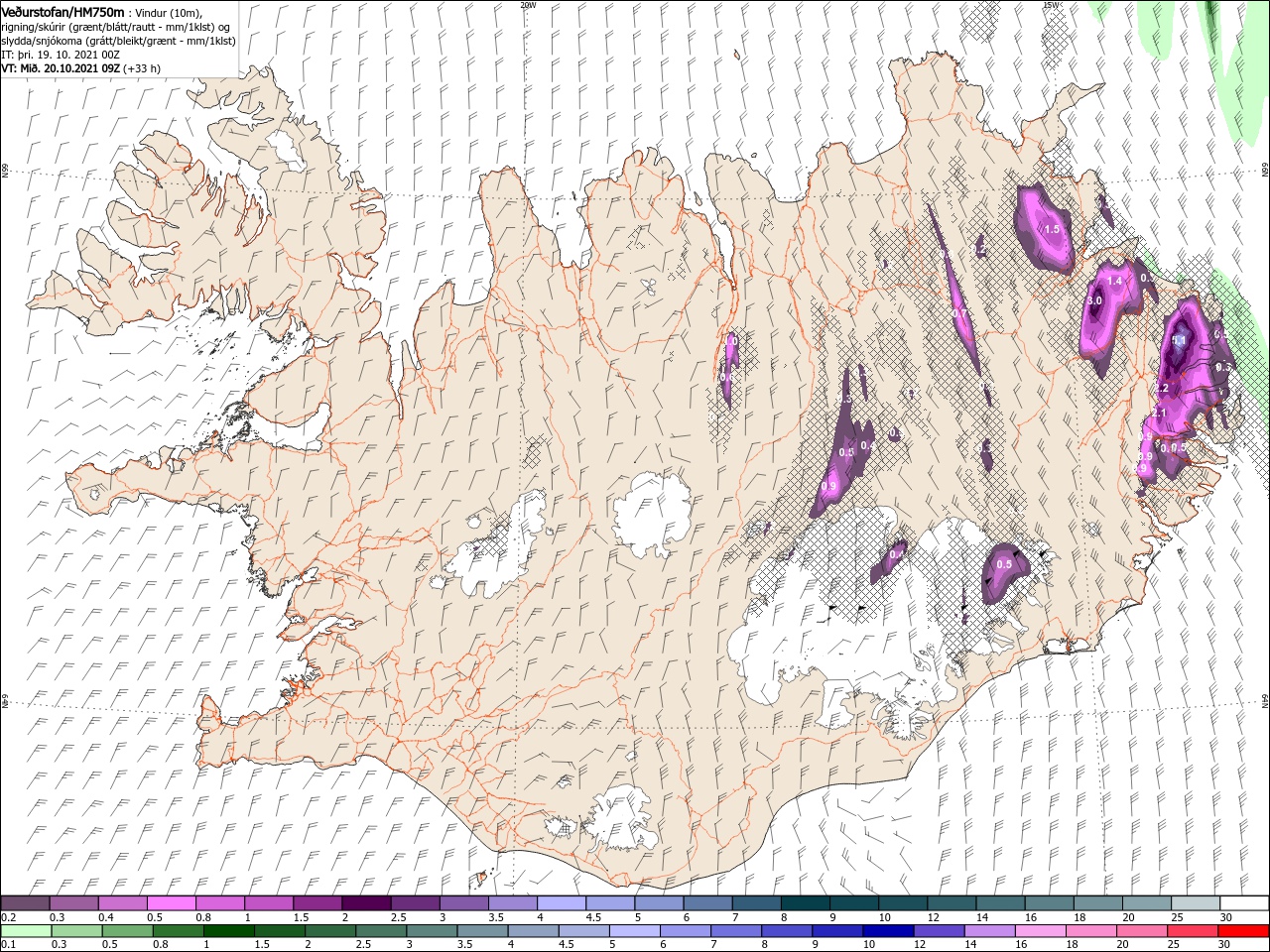Select top-row legend swatch starting at 0.2
Viewport: 1270px width, 952px height.
coord(25,903)
